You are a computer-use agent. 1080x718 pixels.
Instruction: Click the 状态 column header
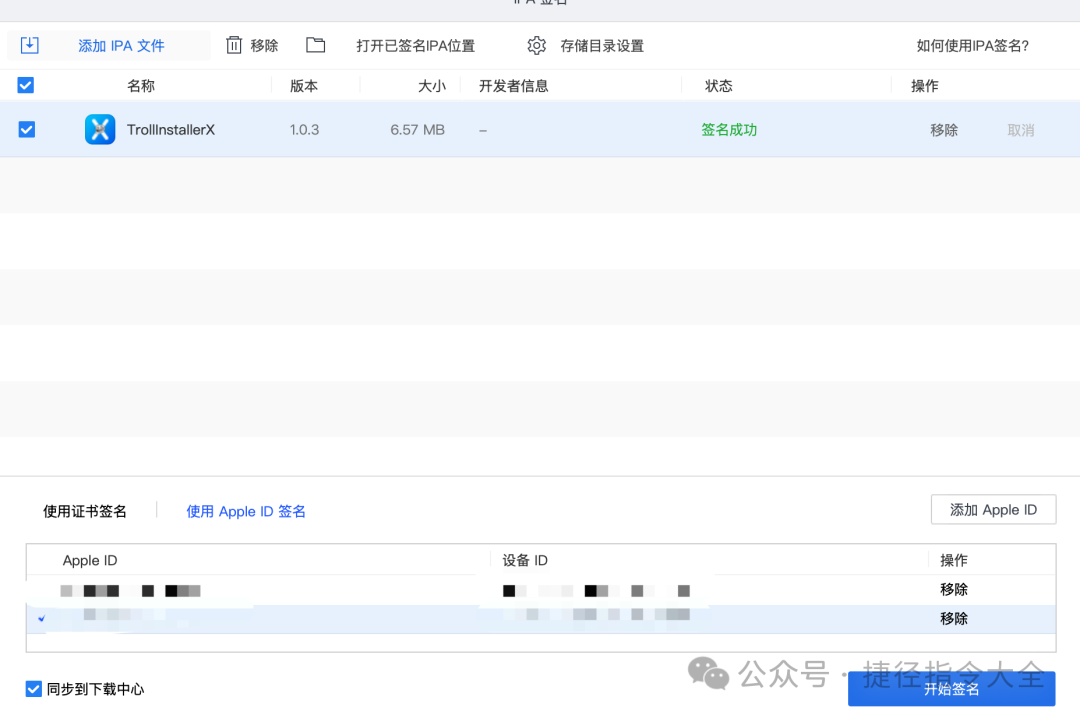(x=719, y=86)
